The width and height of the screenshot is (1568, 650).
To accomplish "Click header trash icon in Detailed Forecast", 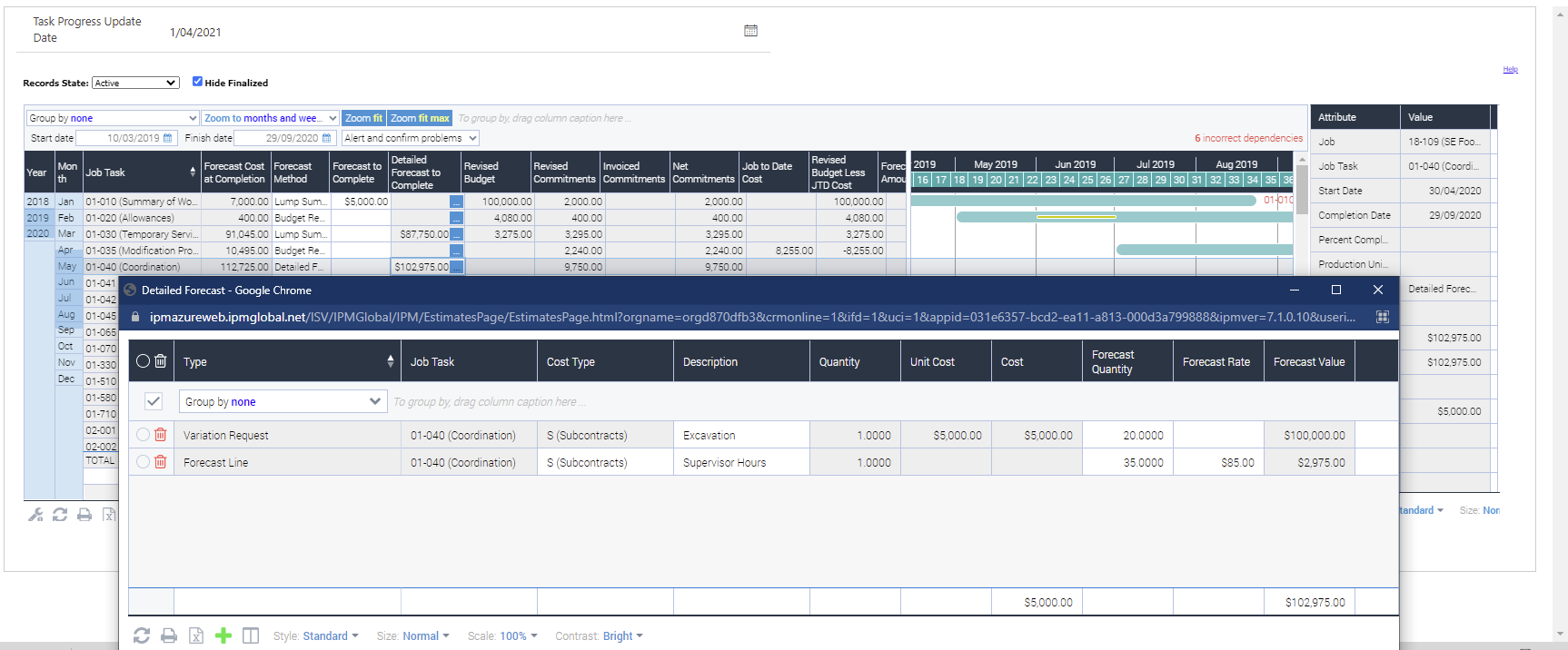I will click(161, 361).
